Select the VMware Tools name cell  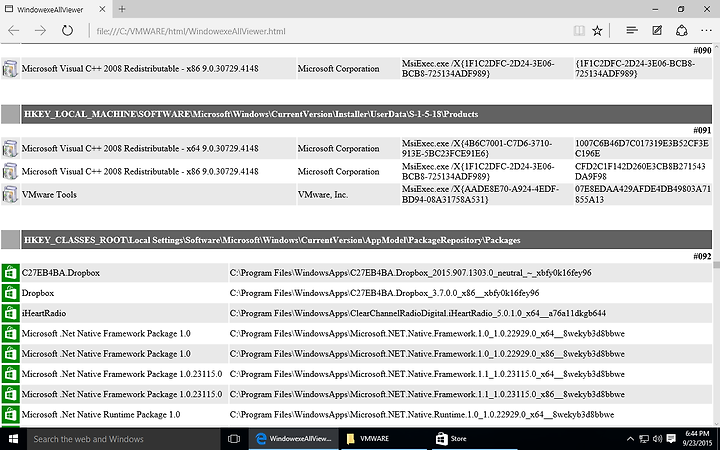[158, 195]
